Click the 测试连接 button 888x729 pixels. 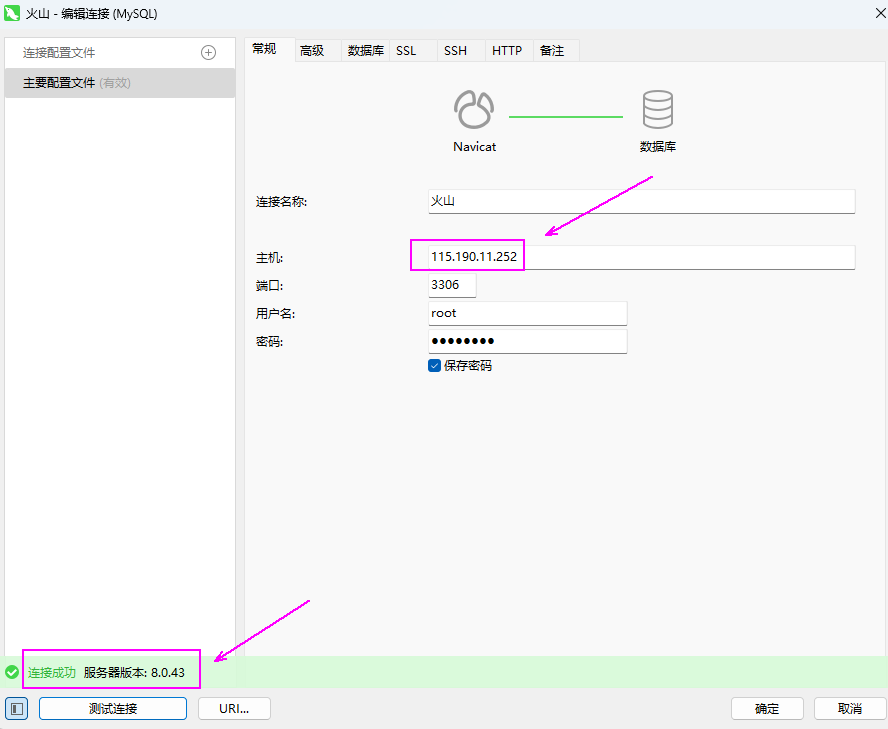113,709
